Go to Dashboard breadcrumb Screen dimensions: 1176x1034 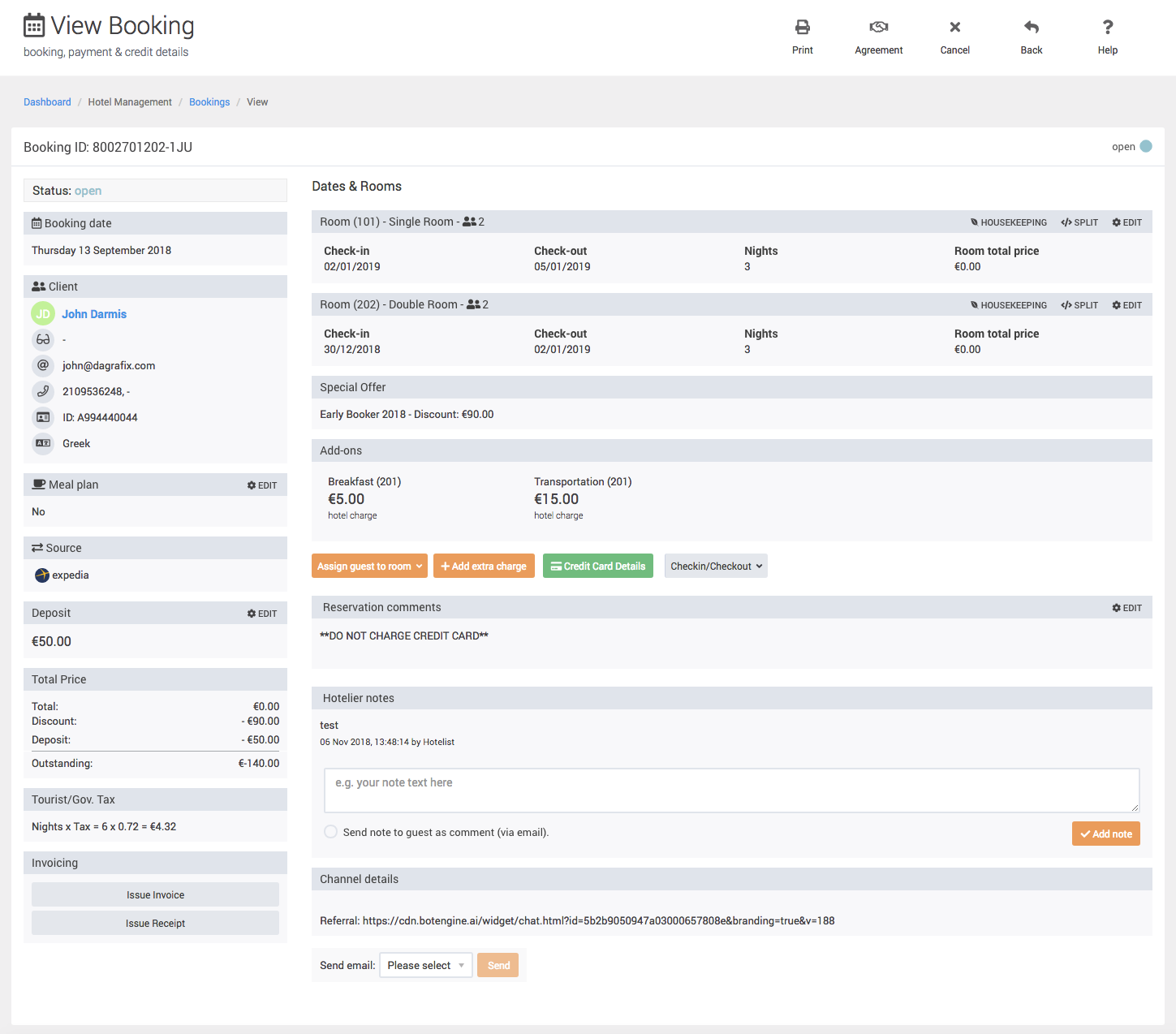(x=47, y=102)
